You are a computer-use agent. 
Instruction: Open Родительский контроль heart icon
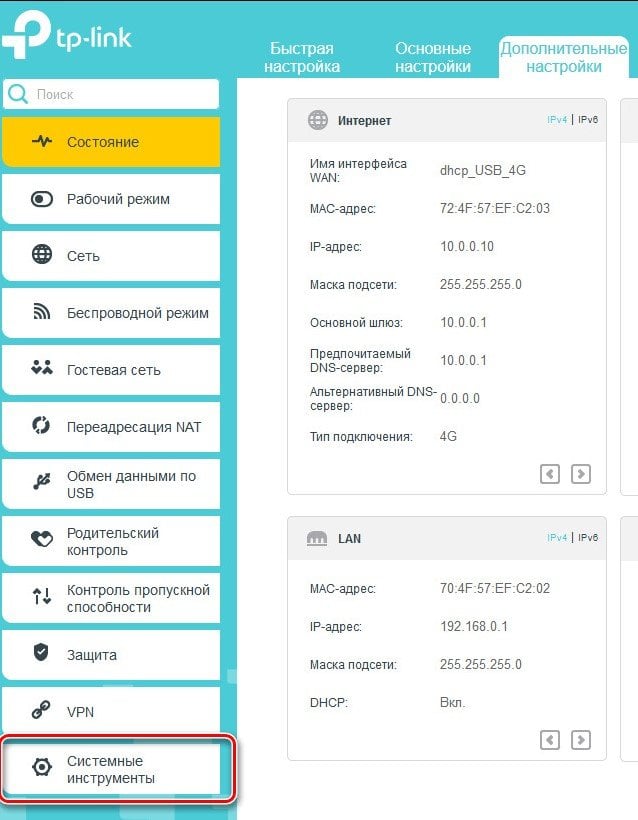pyautogui.click(x=42, y=538)
